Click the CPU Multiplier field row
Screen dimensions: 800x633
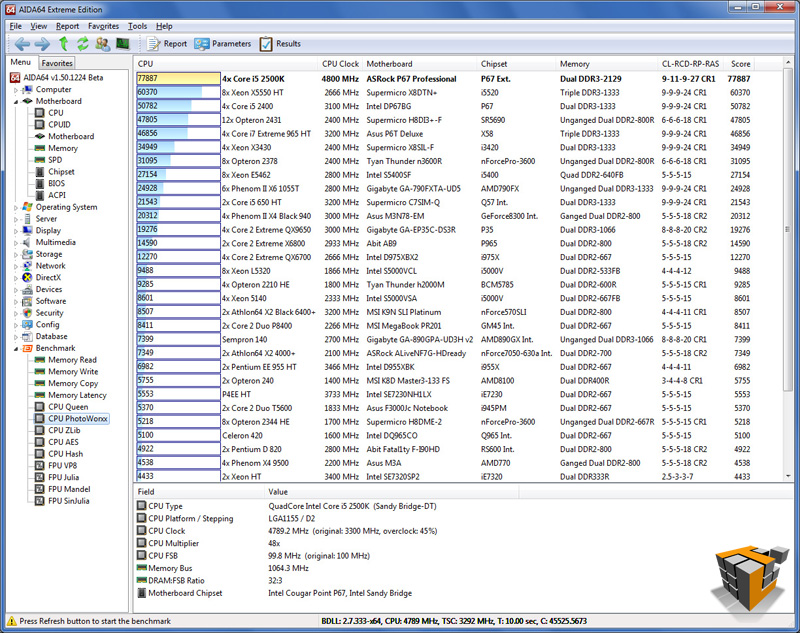327,543
